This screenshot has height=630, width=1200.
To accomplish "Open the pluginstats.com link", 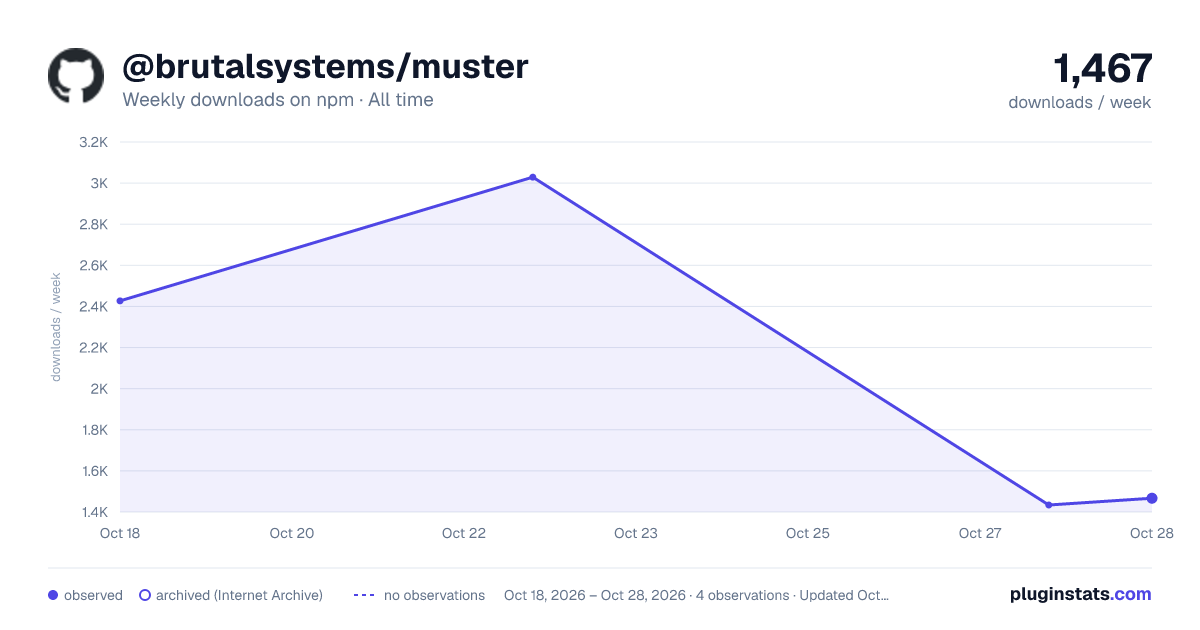I will pos(1081,594).
